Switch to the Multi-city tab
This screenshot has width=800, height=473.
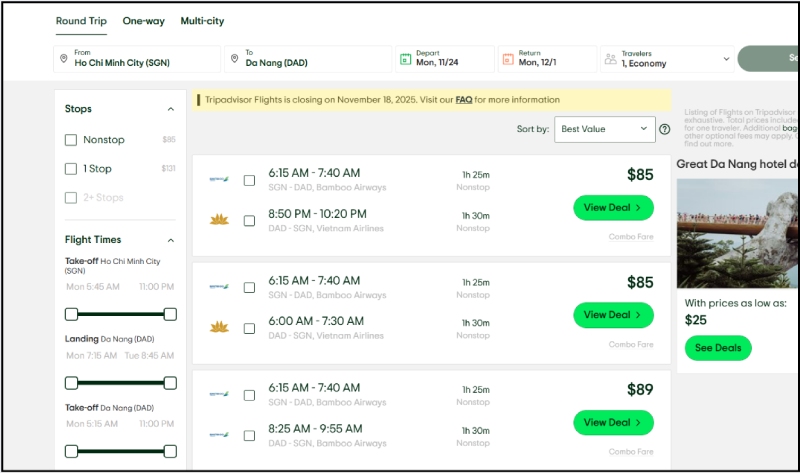202,21
